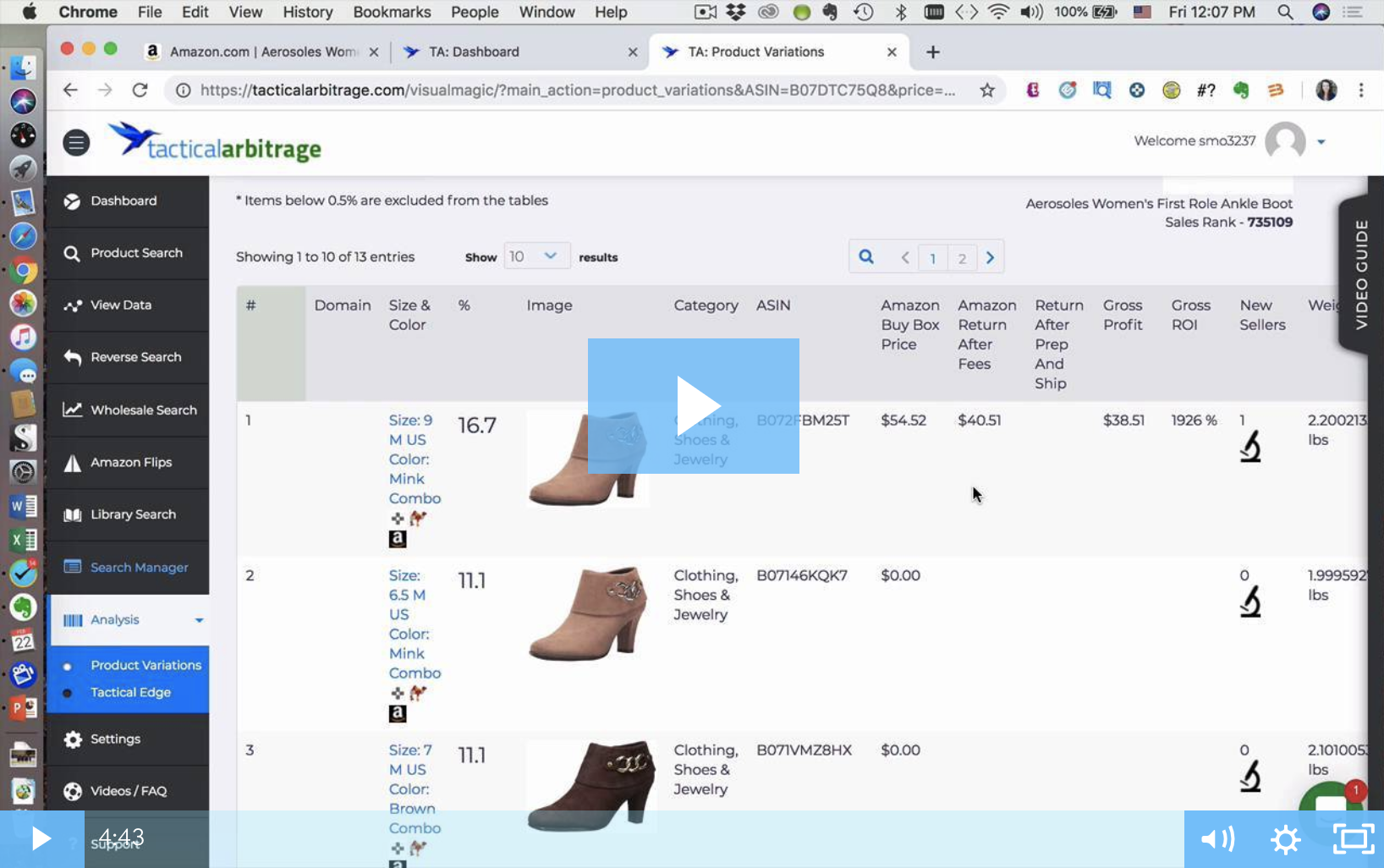Image resolution: width=1384 pixels, height=868 pixels.
Task: Click the microscope icon in row 3
Action: pyautogui.click(x=1250, y=776)
